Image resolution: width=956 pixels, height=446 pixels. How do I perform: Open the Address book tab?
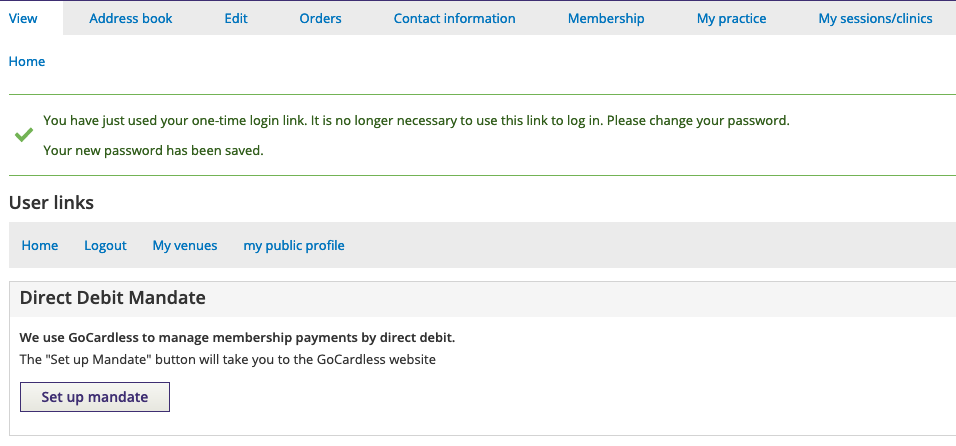[130, 18]
